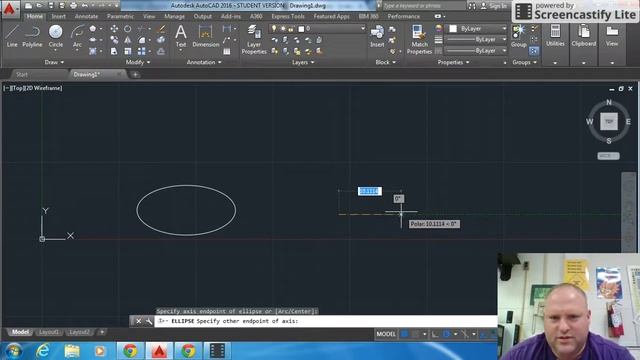Toggle MODEL space button in status bar

point(386,334)
